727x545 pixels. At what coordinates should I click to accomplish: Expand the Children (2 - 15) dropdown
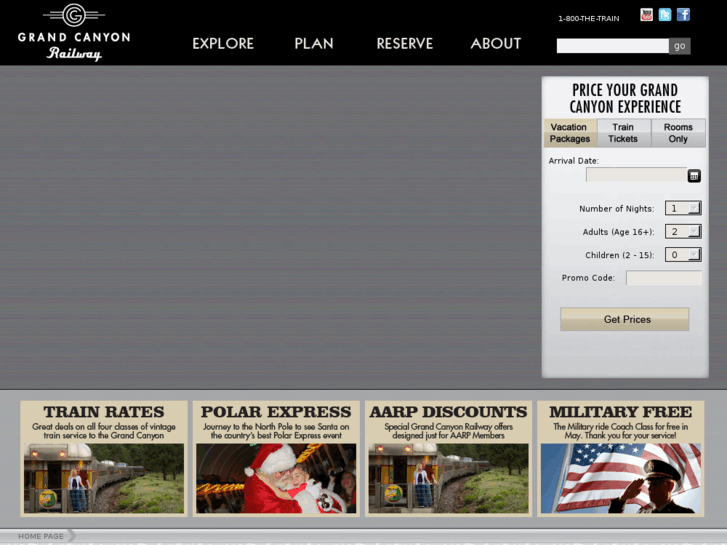pyautogui.click(x=683, y=255)
